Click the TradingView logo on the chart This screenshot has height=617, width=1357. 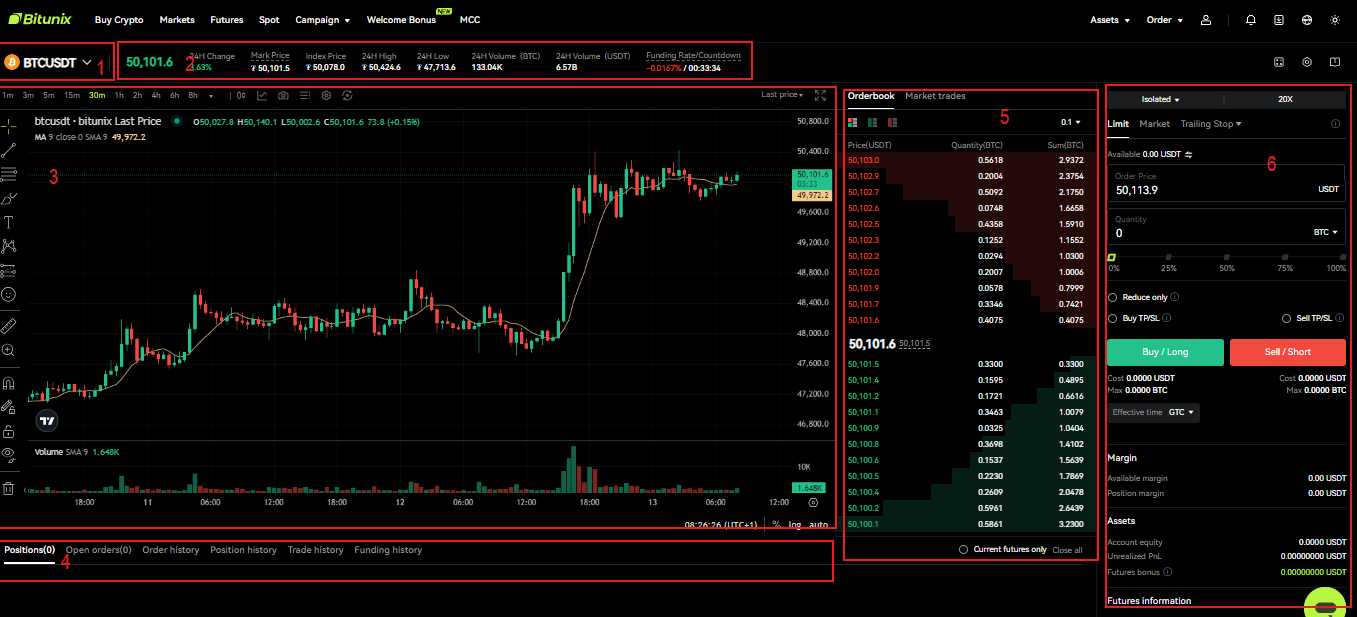pyautogui.click(x=46, y=420)
